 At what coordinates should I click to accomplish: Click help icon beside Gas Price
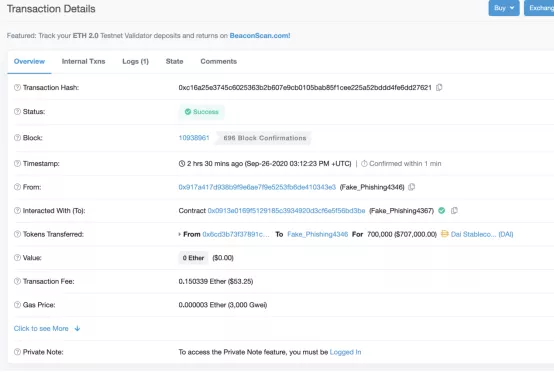tap(17, 305)
